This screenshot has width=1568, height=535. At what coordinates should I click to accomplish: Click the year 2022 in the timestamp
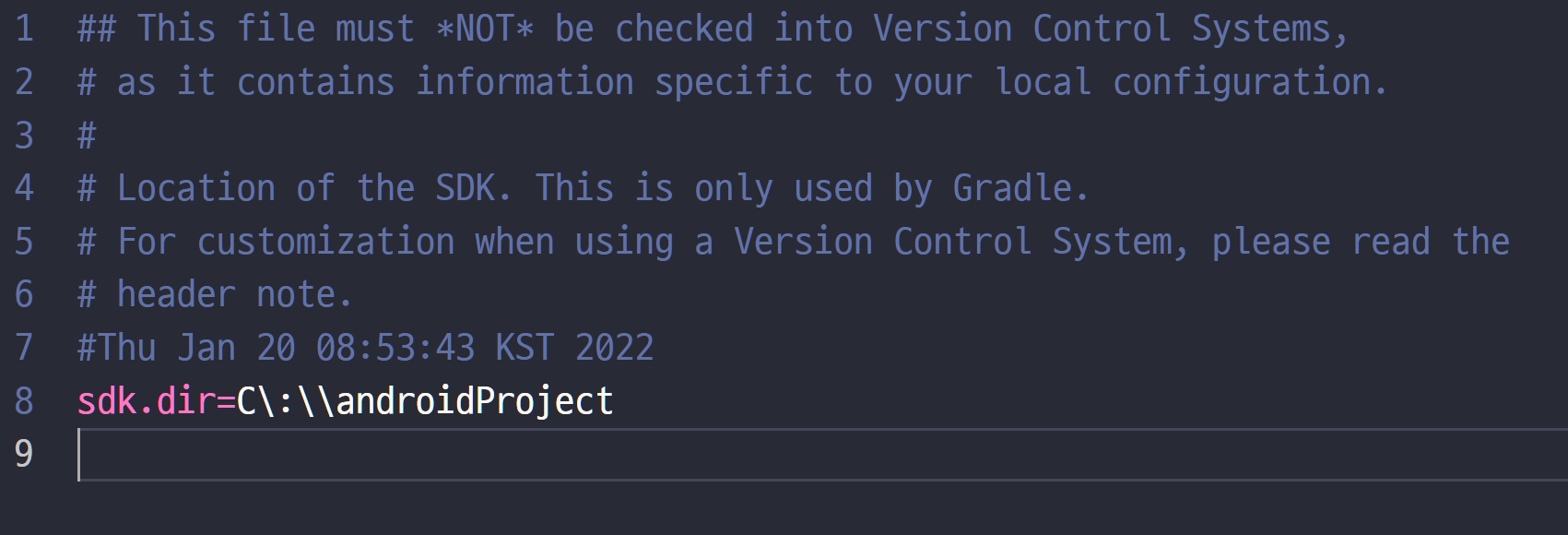(x=614, y=349)
